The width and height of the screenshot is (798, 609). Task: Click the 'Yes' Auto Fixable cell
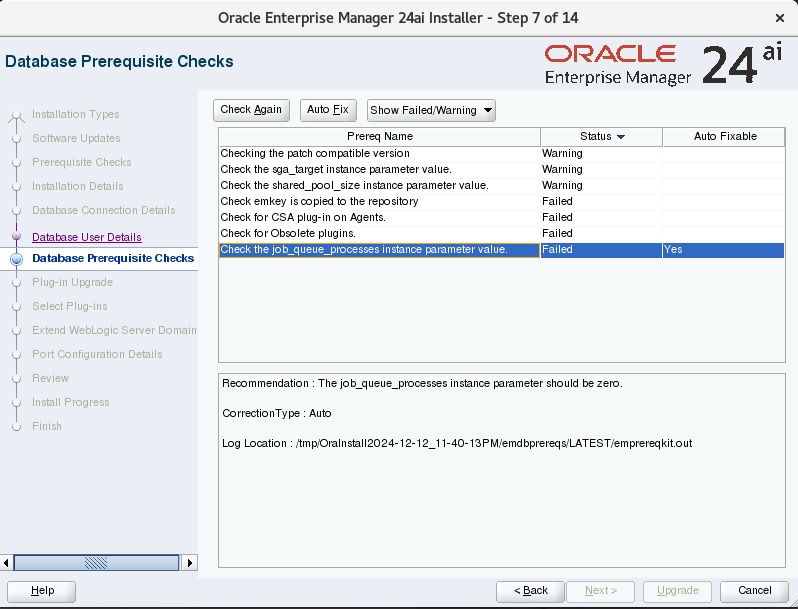pos(723,250)
